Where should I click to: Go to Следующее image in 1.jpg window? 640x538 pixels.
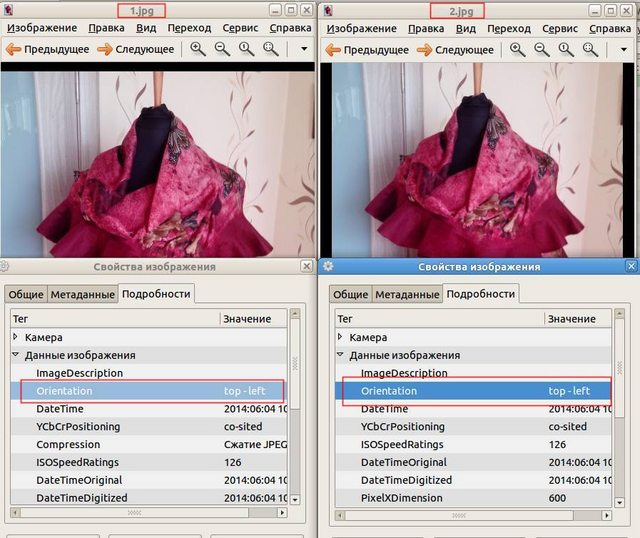click(x=136, y=49)
